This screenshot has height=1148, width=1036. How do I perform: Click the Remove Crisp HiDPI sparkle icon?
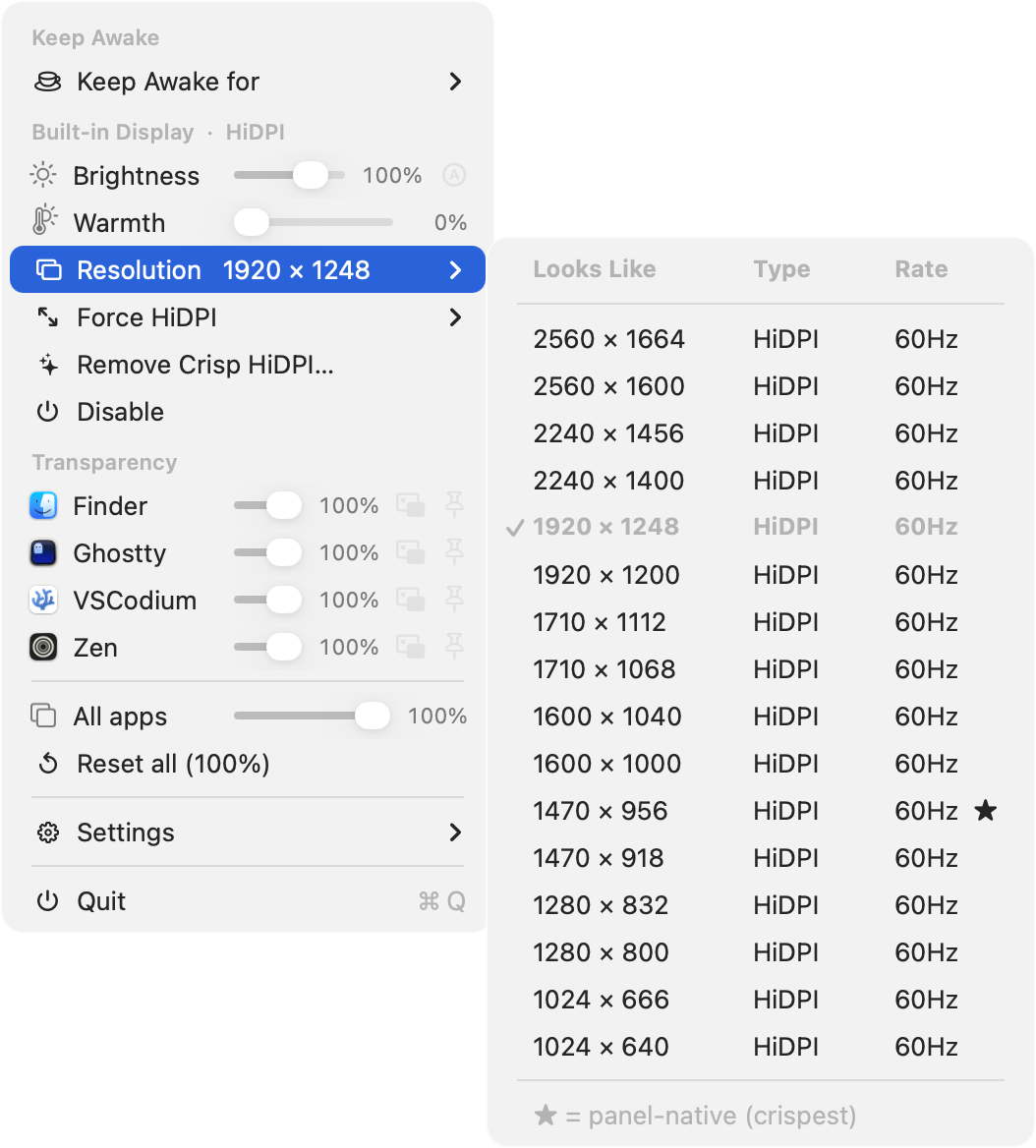click(48, 364)
